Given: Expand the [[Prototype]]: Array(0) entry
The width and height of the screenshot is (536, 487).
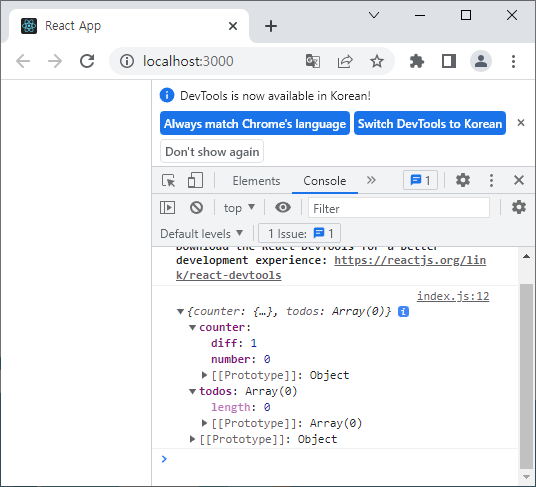Looking at the screenshot, I should coord(204,423).
